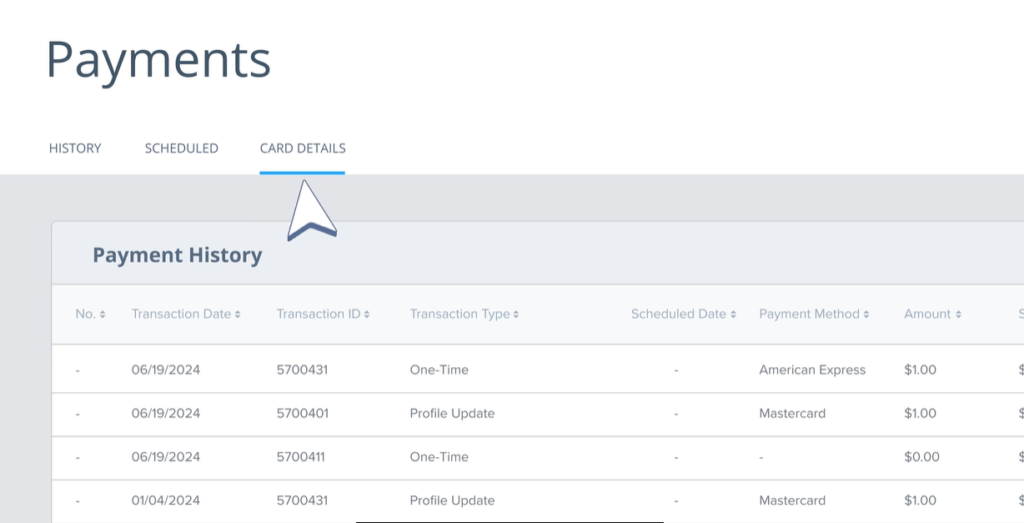Select Mastercard in the 5700401 row
This screenshot has height=523, width=1024.
pyautogui.click(x=792, y=413)
